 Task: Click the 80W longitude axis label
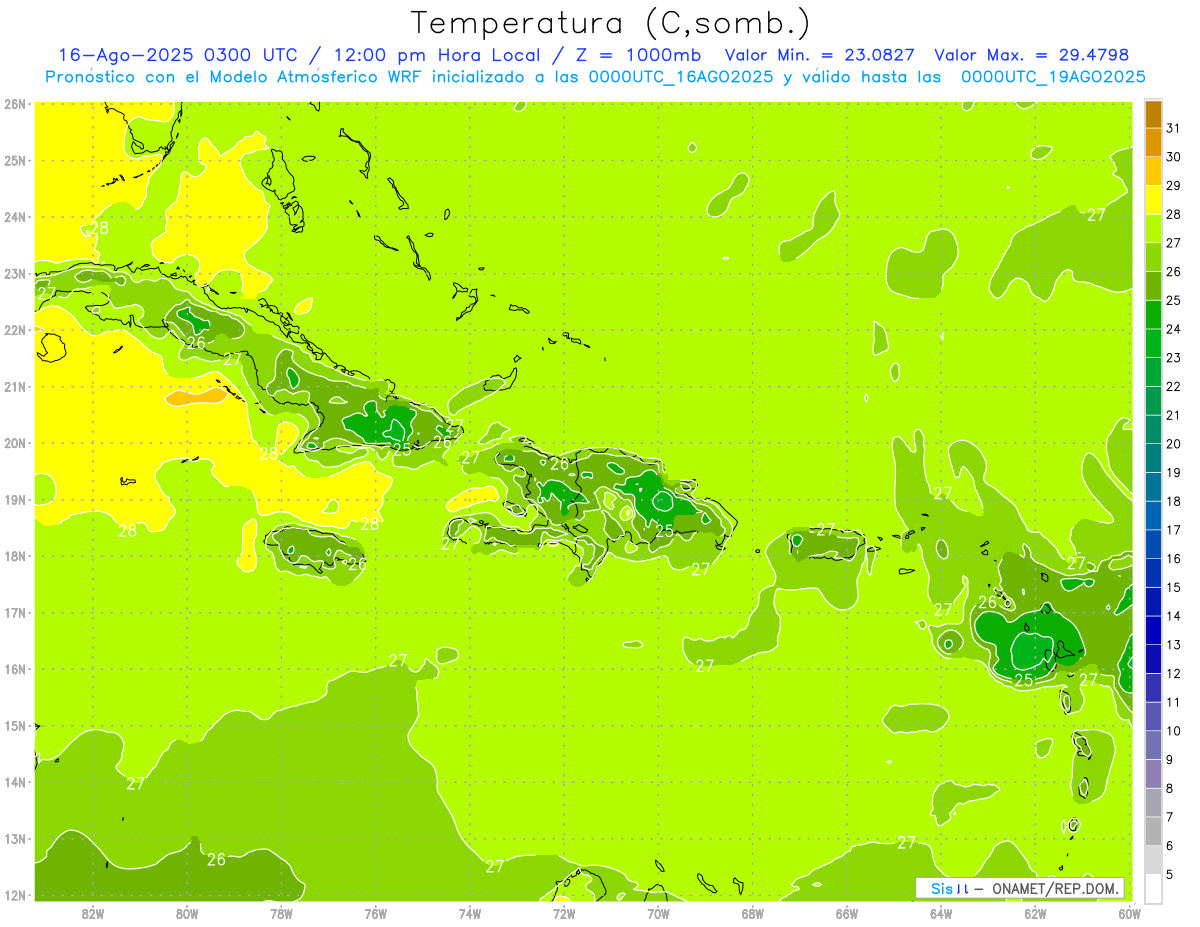187,913
